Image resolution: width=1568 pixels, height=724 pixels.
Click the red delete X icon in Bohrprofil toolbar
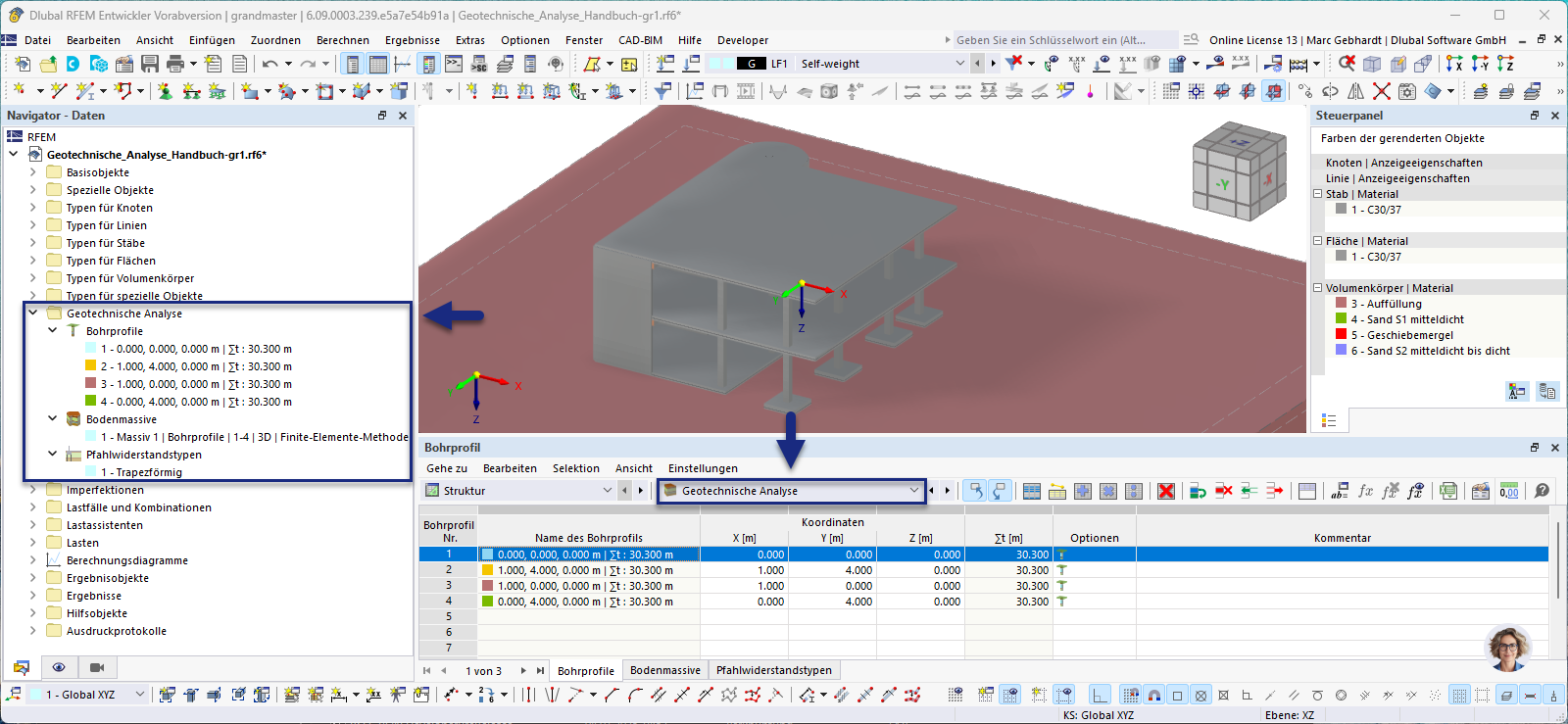pyautogui.click(x=1166, y=491)
